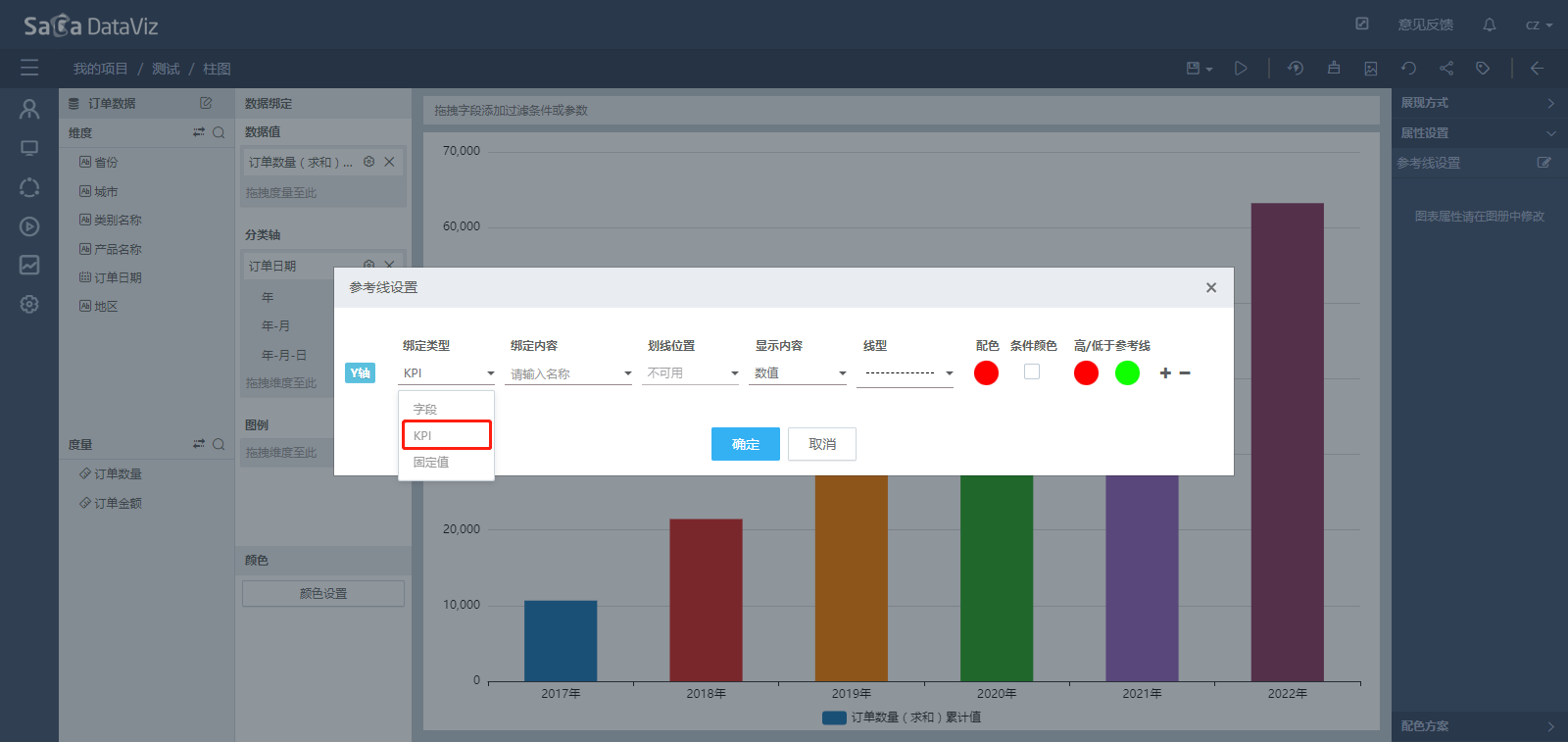1568x742 pixels.
Task: Click the 颜色设置 button
Action: (323, 593)
